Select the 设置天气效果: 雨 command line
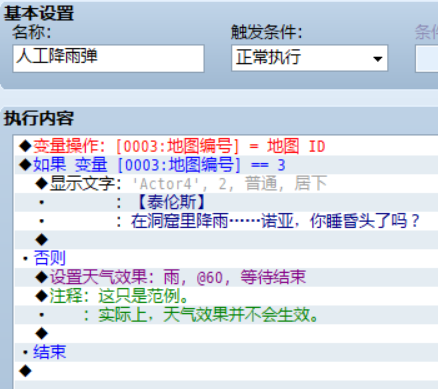Image resolution: width=438 pixels, height=389 pixels. click(227, 277)
